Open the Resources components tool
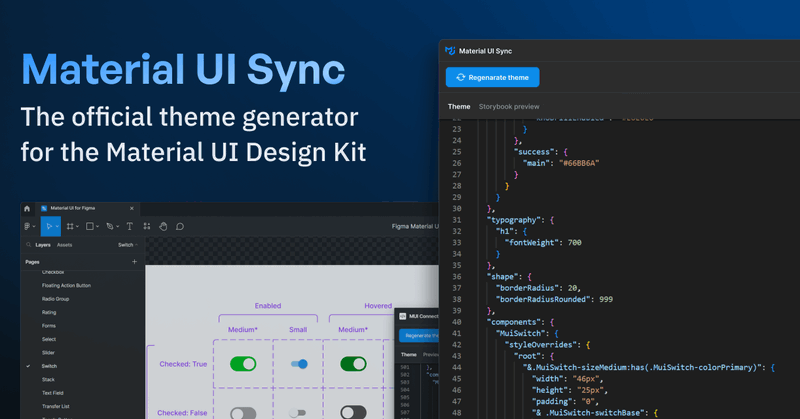 point(147,226)
